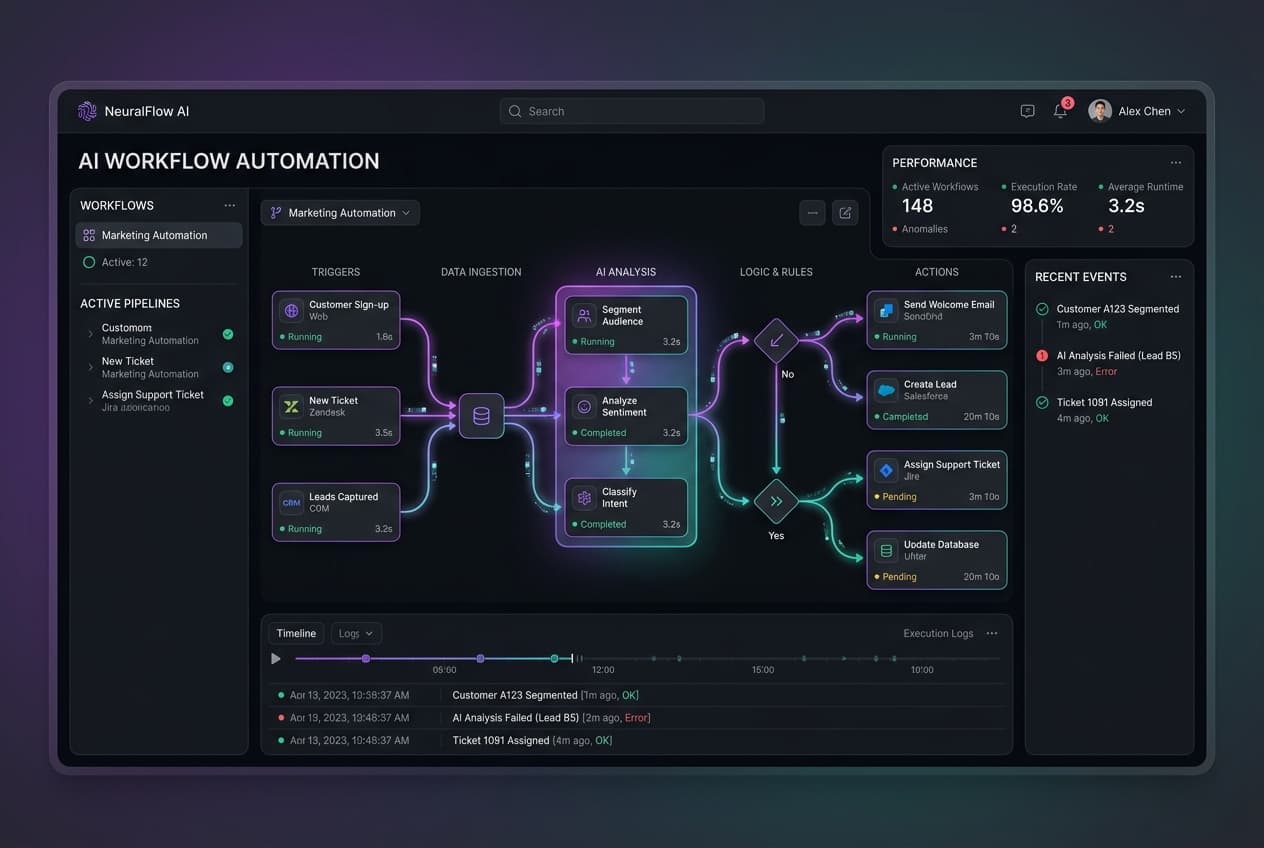
Task: Open the Customer A123 Segmented recent event
Action: point(1108,316)
